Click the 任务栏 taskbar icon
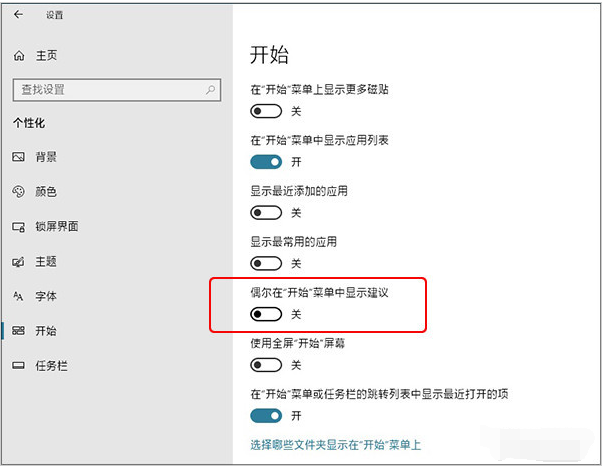 (18, 366)
